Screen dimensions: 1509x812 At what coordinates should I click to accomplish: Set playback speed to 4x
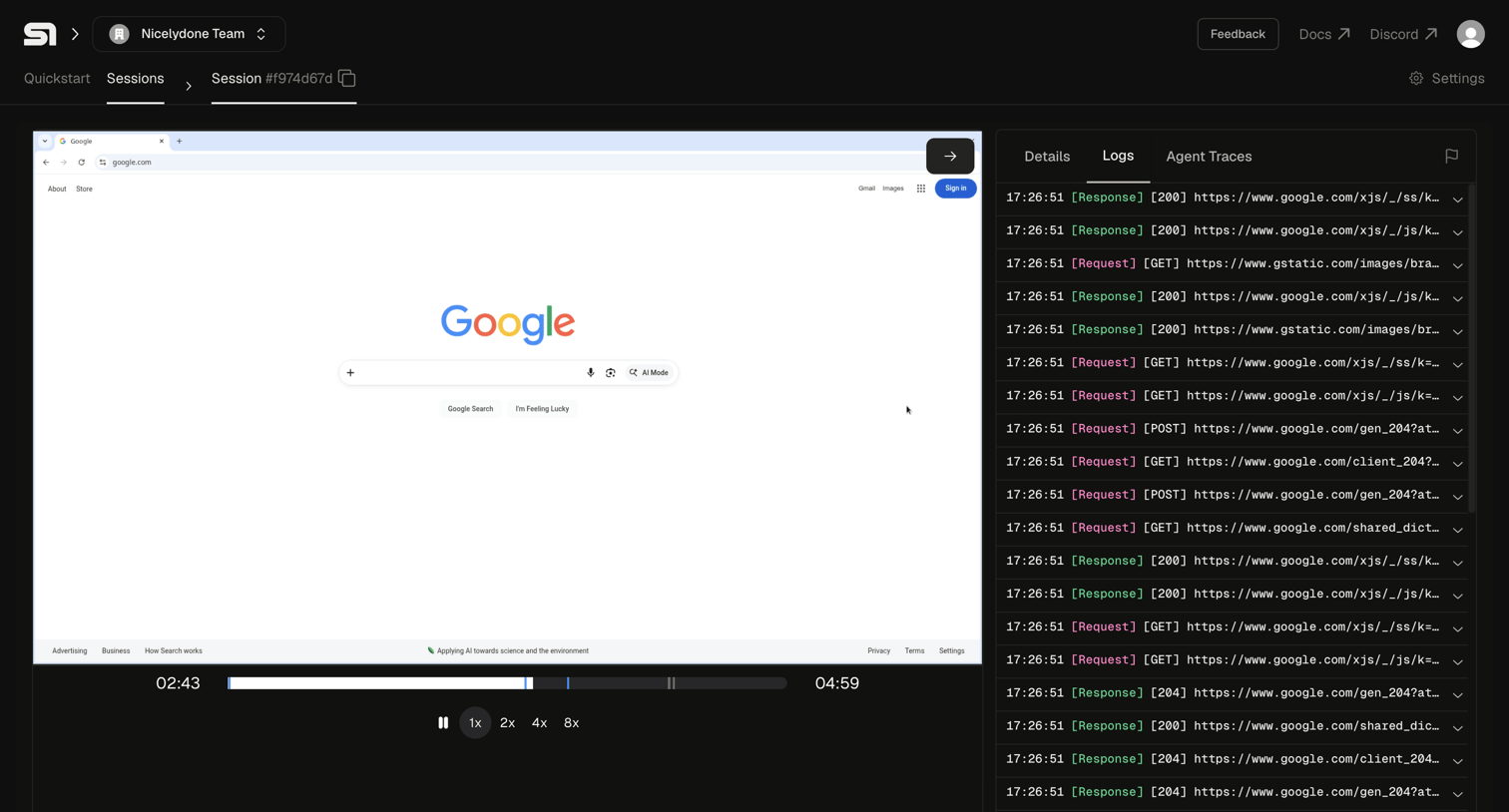[539, 723]
